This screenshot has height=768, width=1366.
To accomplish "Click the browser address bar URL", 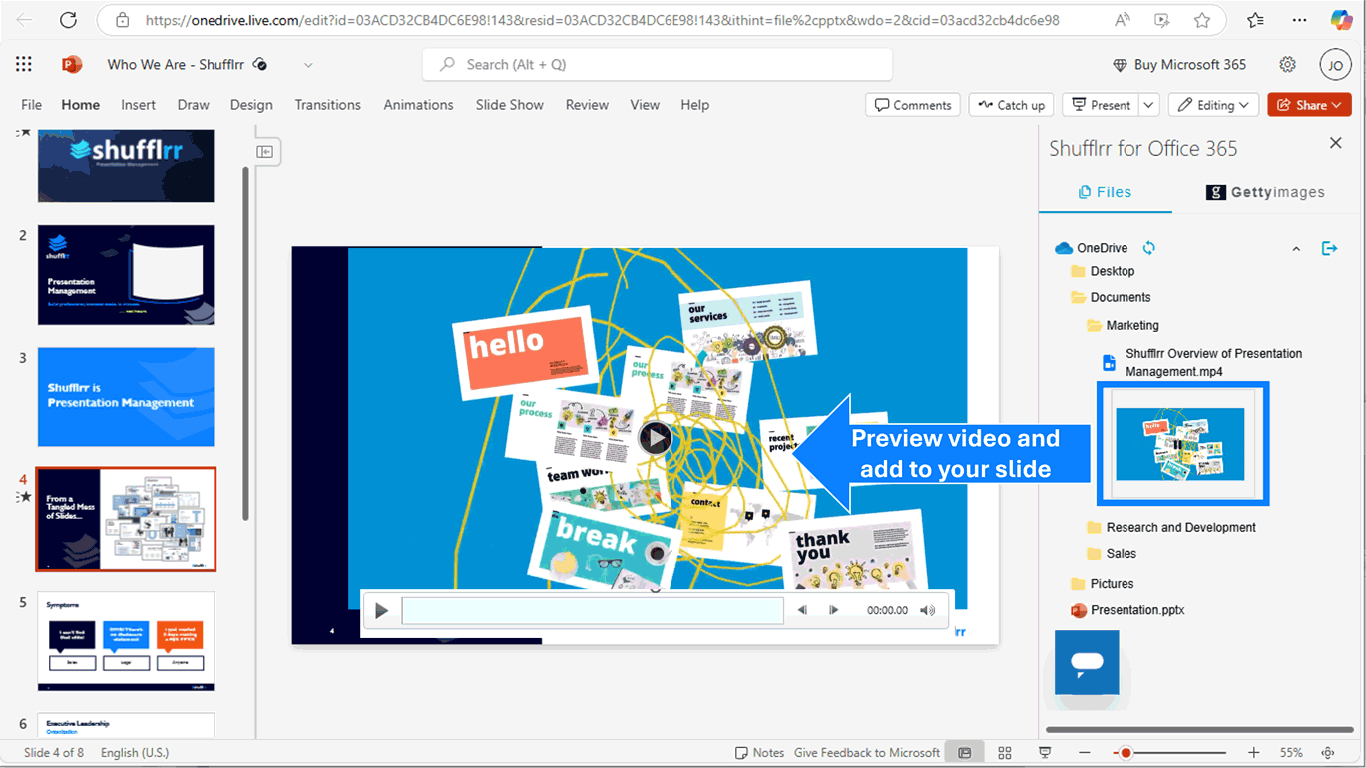I will (x=602, y=20).
